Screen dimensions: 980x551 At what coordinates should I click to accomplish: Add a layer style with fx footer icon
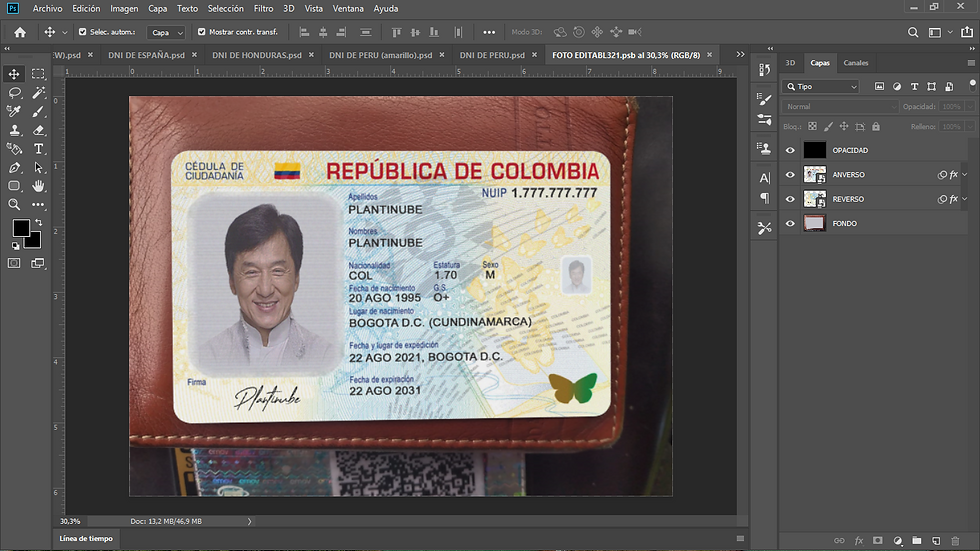click(x=859, y=540)
